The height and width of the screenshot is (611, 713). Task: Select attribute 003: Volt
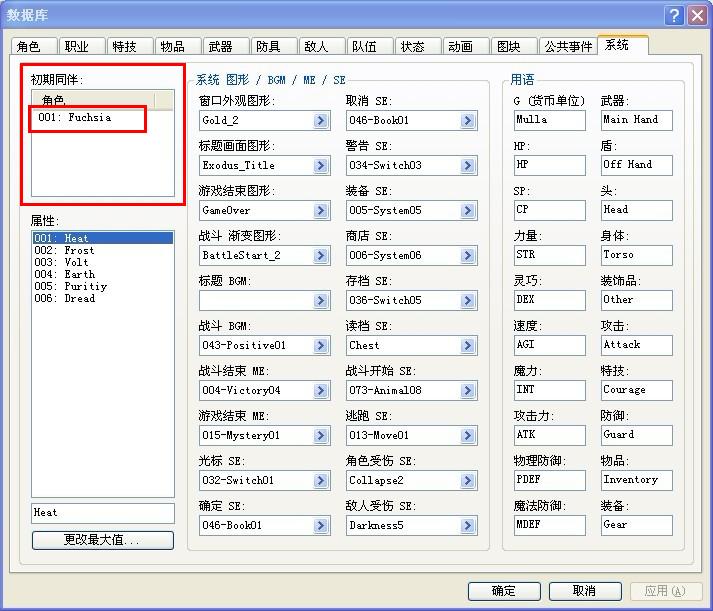pyautogui.click(x=103, y=262)
